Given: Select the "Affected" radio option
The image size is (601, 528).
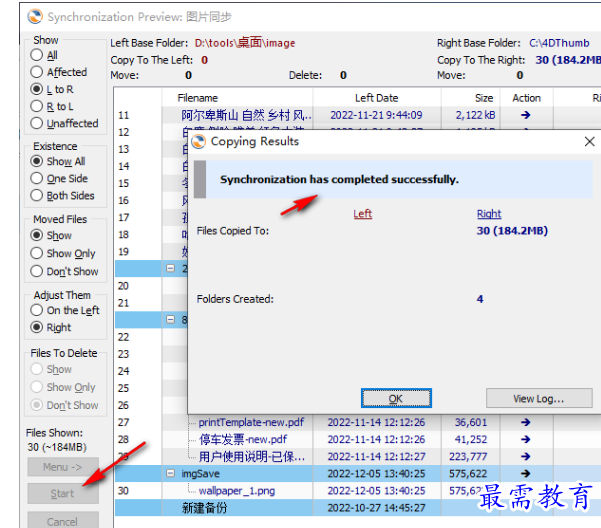Looking at the screenshot, I should [37, 73].
